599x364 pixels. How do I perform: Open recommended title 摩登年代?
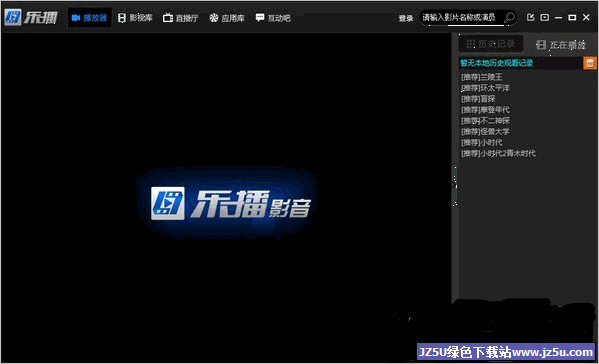(x=485, y=110)
